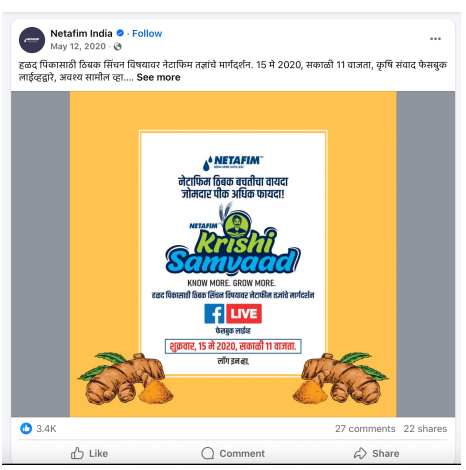Open the three-dot post options menu
Screen dimensions: 466x470
tap(435, 39)
